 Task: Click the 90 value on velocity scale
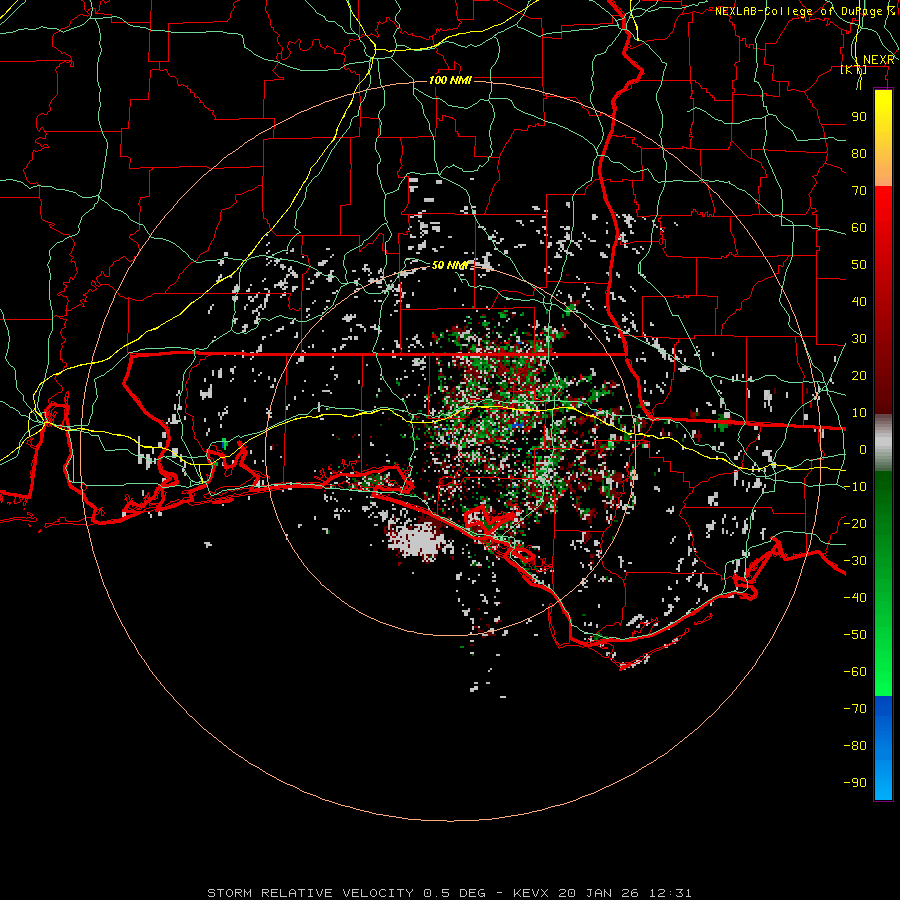tap(859, 117)
